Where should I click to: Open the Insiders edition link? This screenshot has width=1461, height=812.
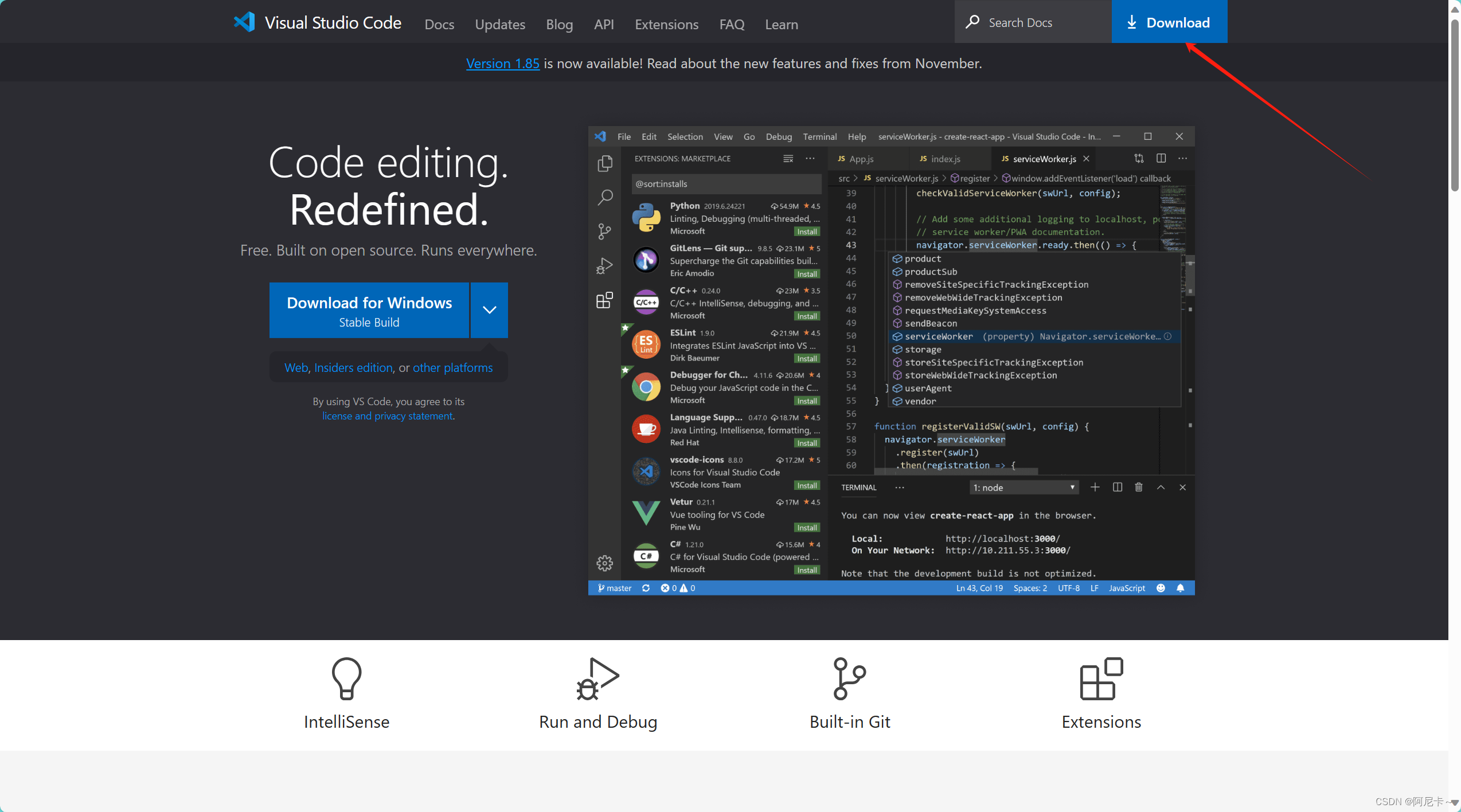coord(353,367)
